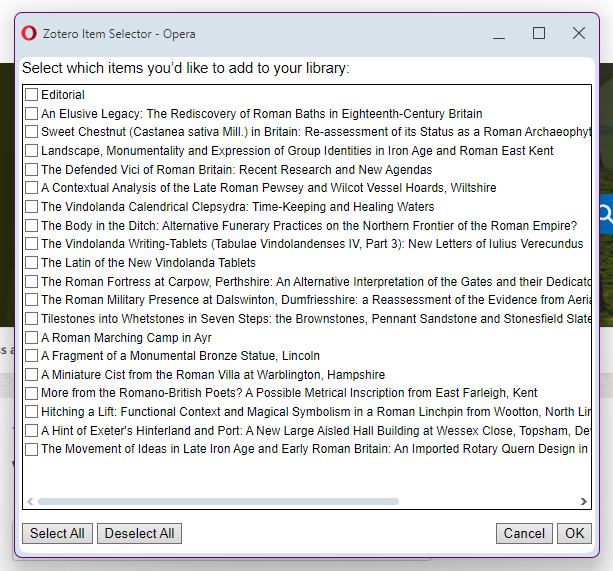Click the blue search icon behind the dialog

coord(606,214)
